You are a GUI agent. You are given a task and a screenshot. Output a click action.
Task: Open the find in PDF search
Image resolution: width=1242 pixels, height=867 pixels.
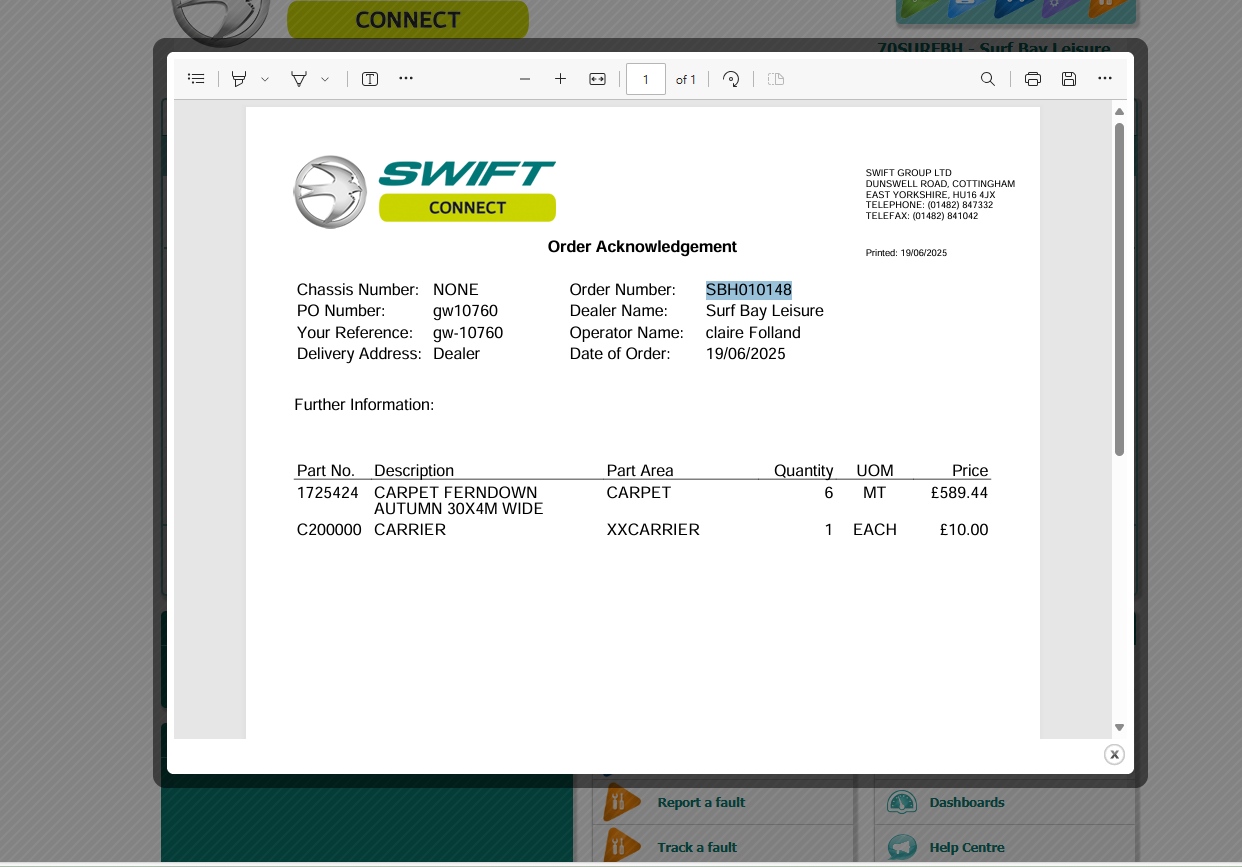988,79
